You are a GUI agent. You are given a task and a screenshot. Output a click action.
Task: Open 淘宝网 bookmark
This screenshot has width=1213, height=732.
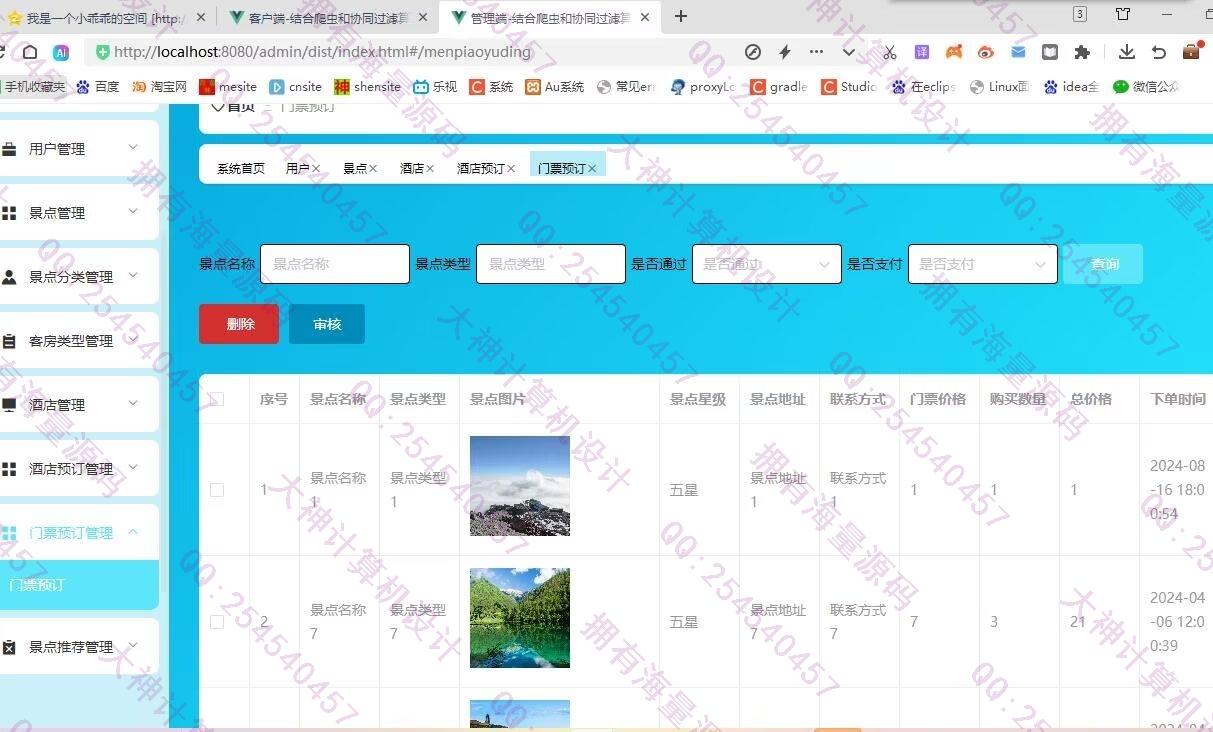(x=159, y=87)
